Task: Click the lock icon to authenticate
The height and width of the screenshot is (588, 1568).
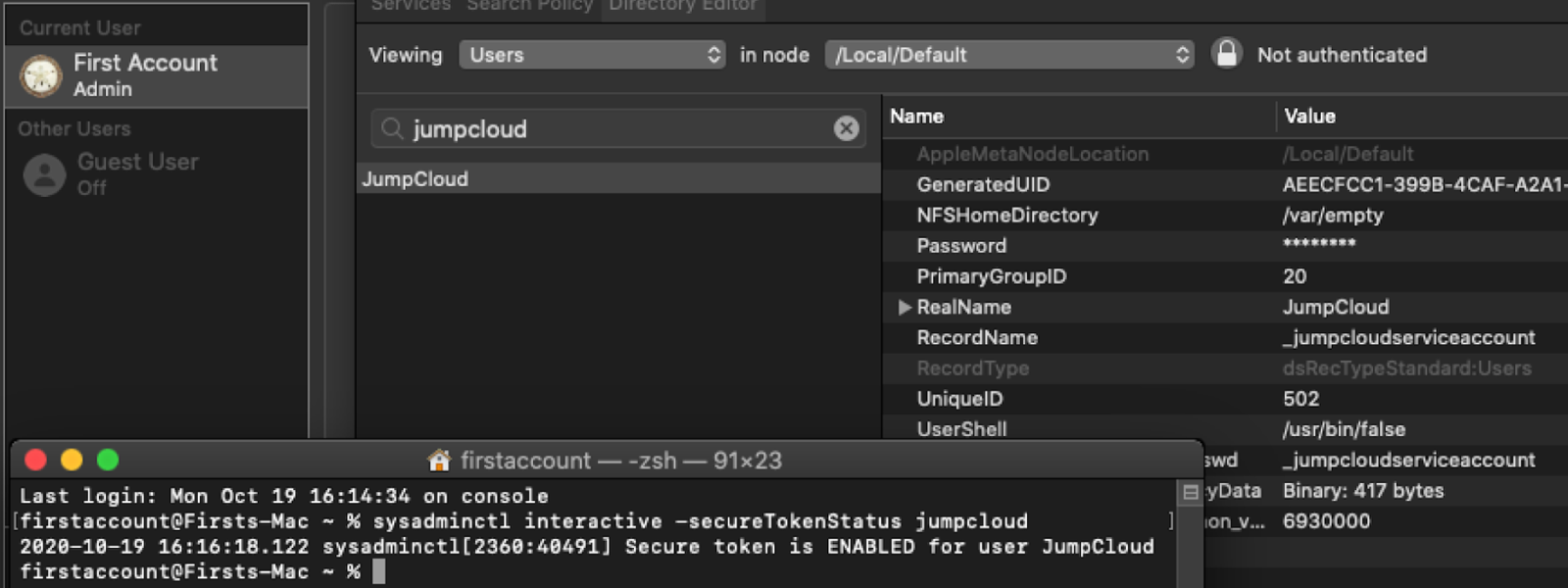Action: coord(1226,53)
